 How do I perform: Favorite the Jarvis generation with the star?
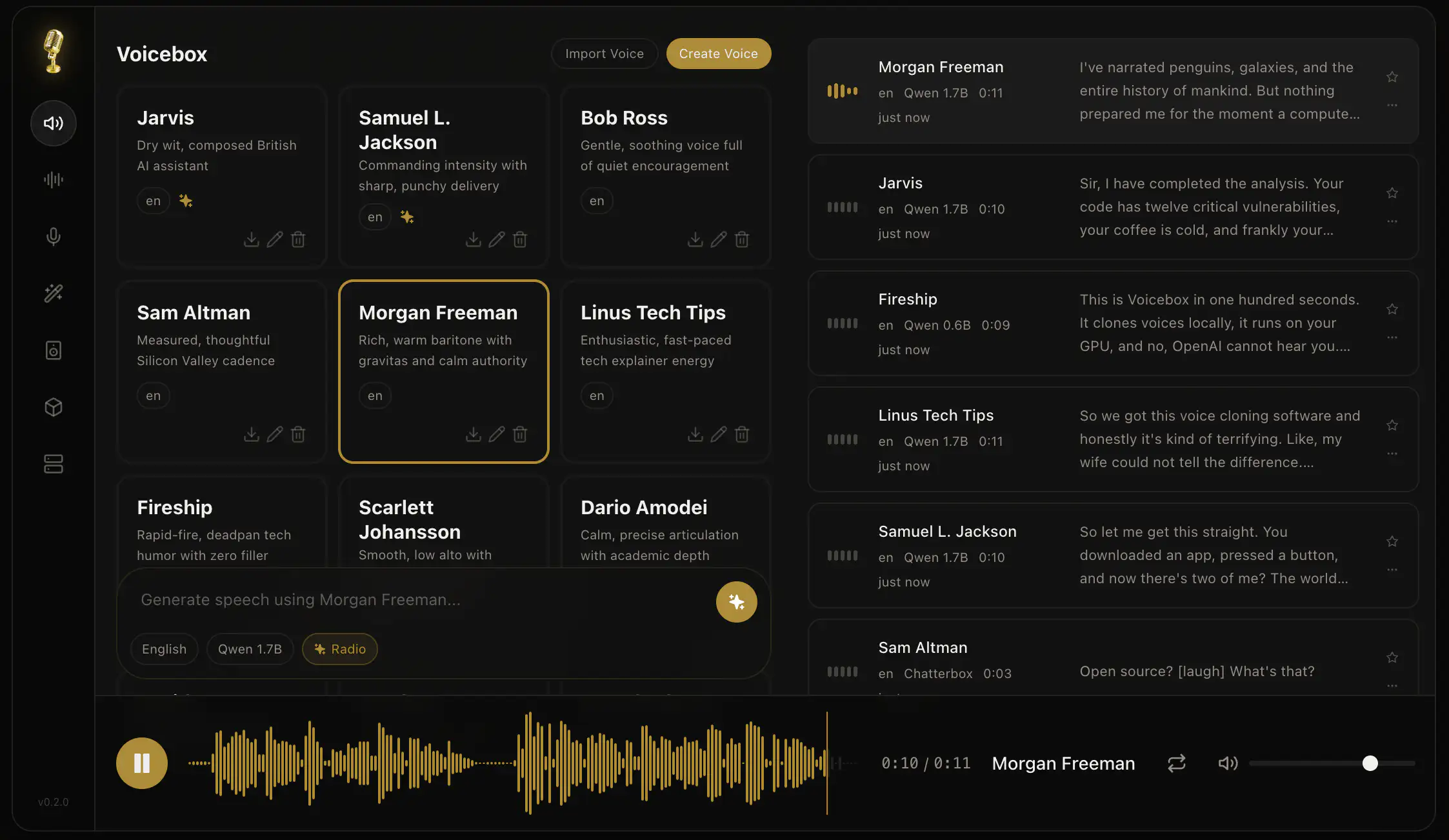(x=1392, y=194)
